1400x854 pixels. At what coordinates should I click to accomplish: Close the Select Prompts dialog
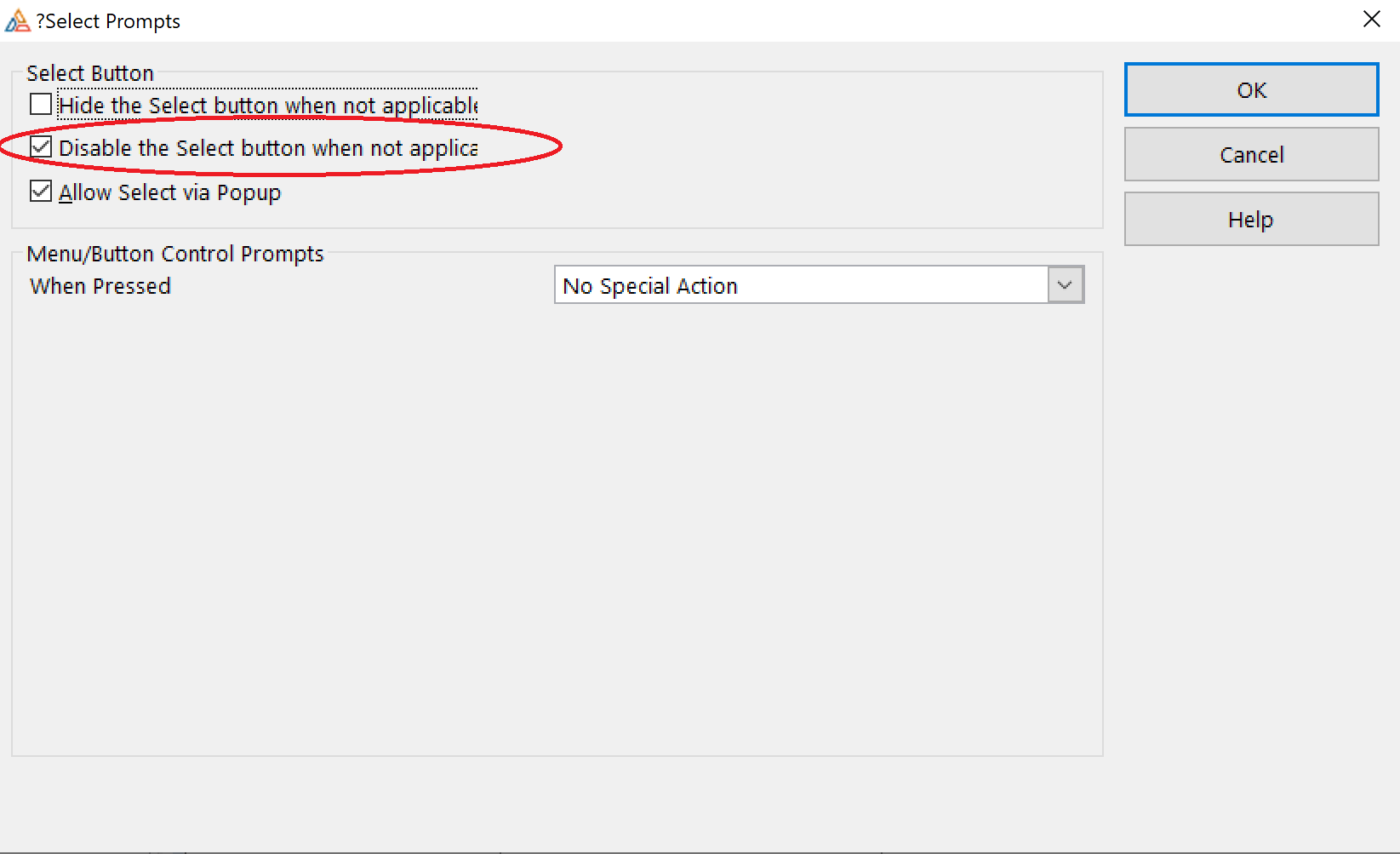pos(1371,20)
